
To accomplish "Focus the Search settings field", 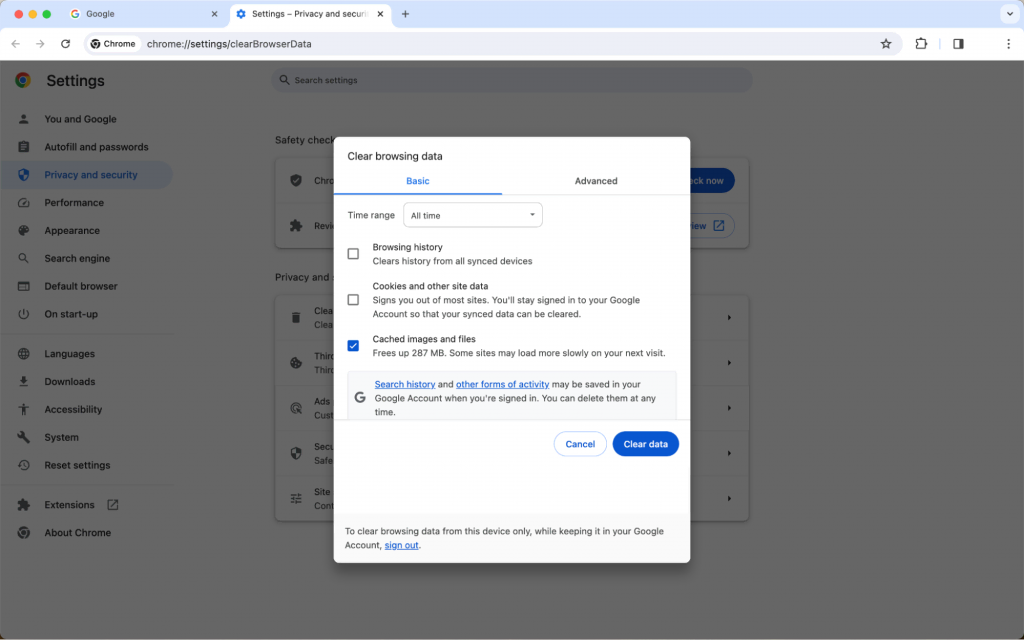I will point(511,80).
